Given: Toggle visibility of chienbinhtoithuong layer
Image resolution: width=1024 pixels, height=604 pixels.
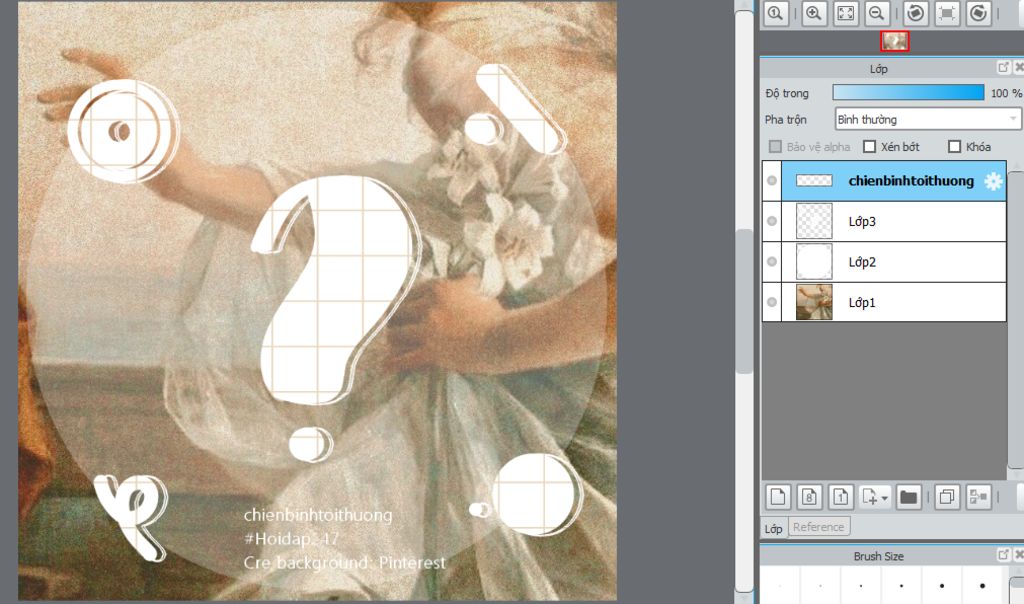Looking at the screenshot, I should tap(772, 180).
